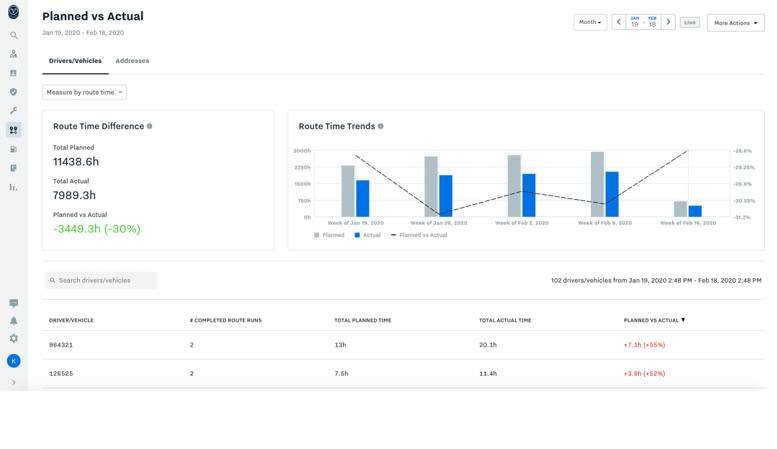Click the 11.4h total actual time cell
The height and width of the screenshot is (449, 777).
coord(488,374)
